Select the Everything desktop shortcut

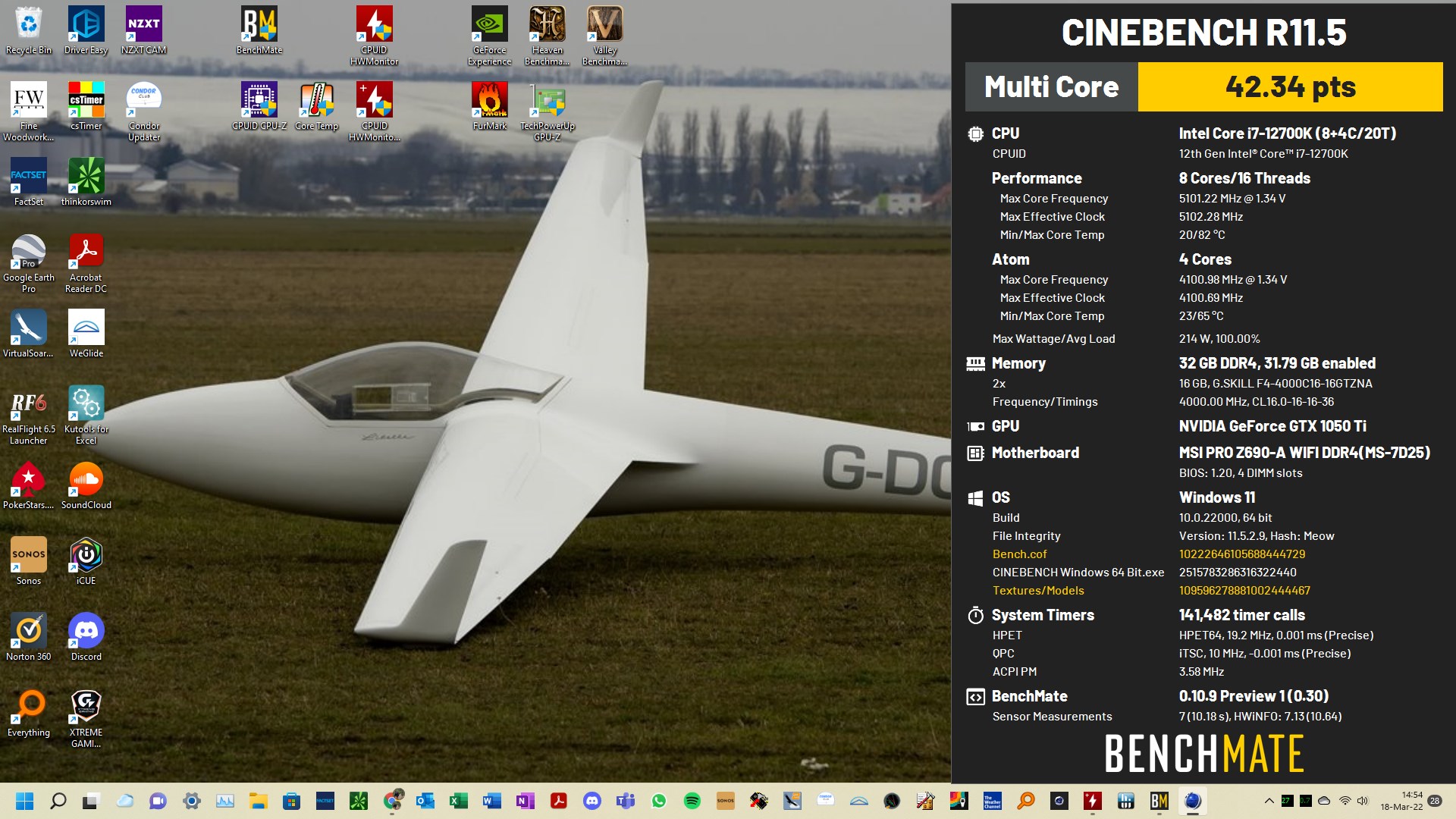29,714
